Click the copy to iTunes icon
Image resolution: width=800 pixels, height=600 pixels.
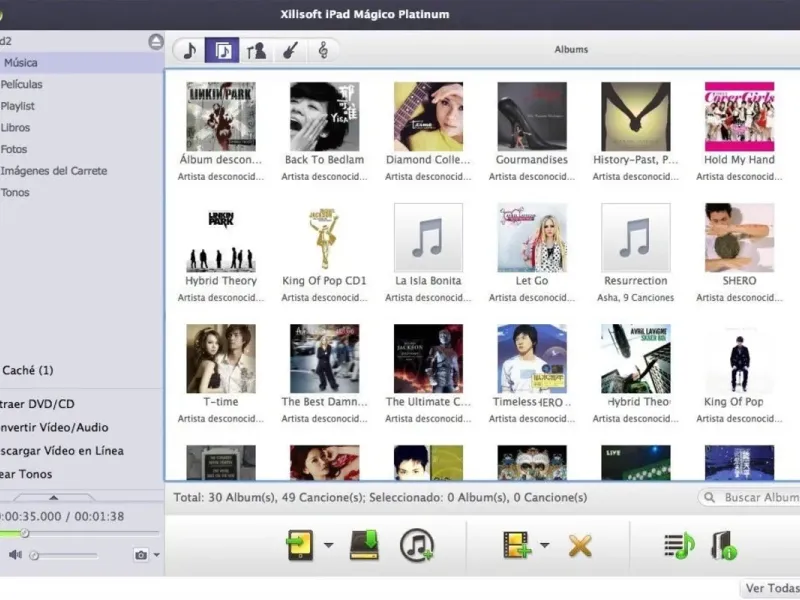tap(417, 545)
